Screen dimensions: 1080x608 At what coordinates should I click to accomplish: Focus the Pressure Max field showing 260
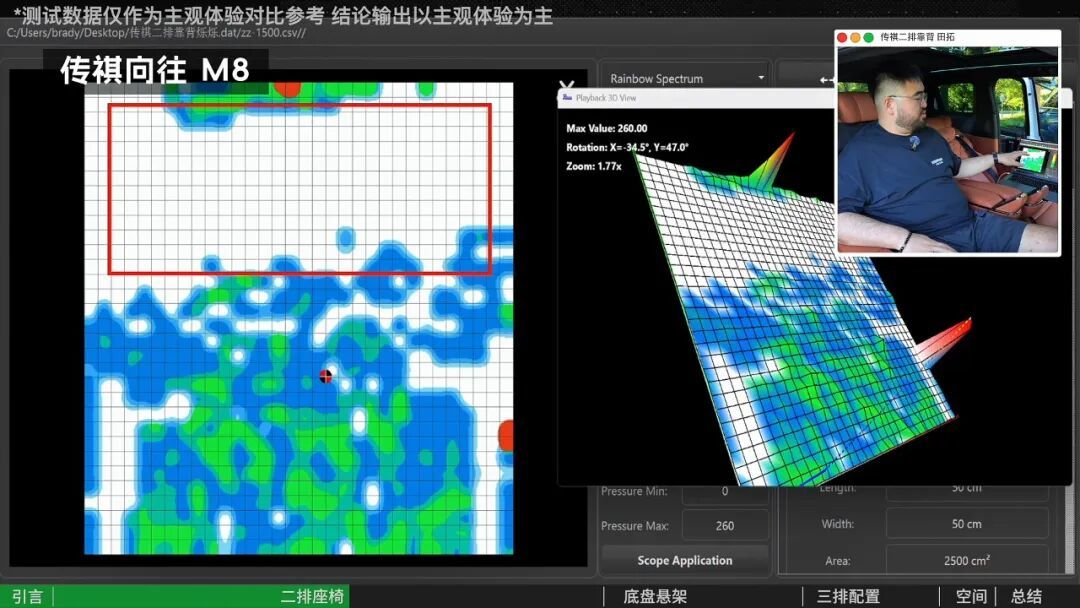click(x=725, y=525)
